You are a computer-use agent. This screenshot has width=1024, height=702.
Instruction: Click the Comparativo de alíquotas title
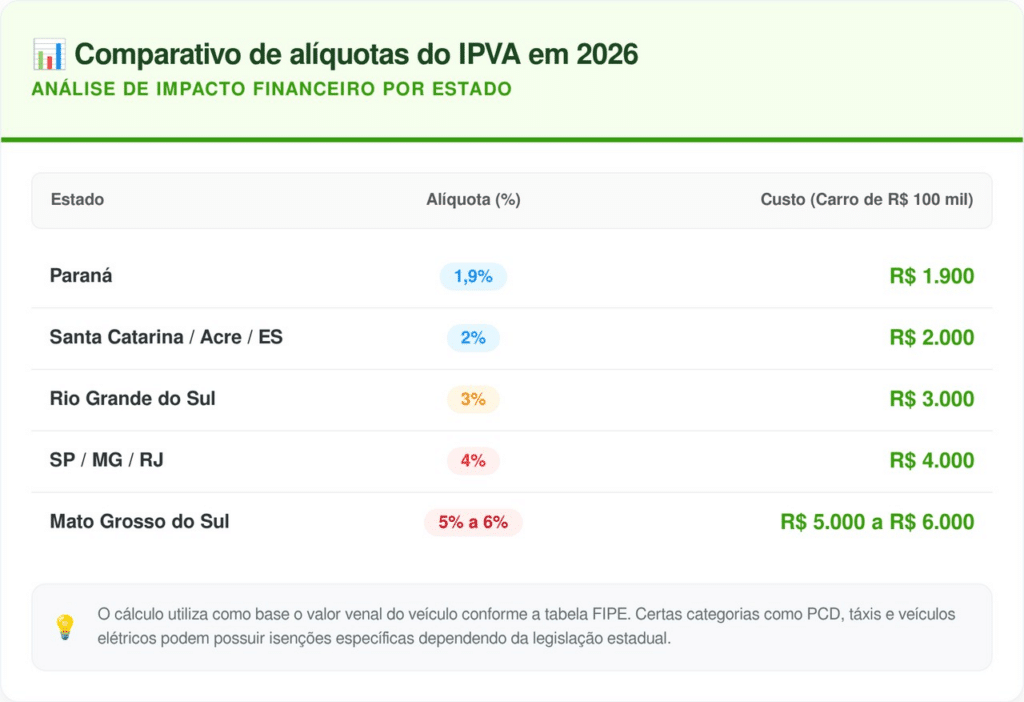point(356,54)
